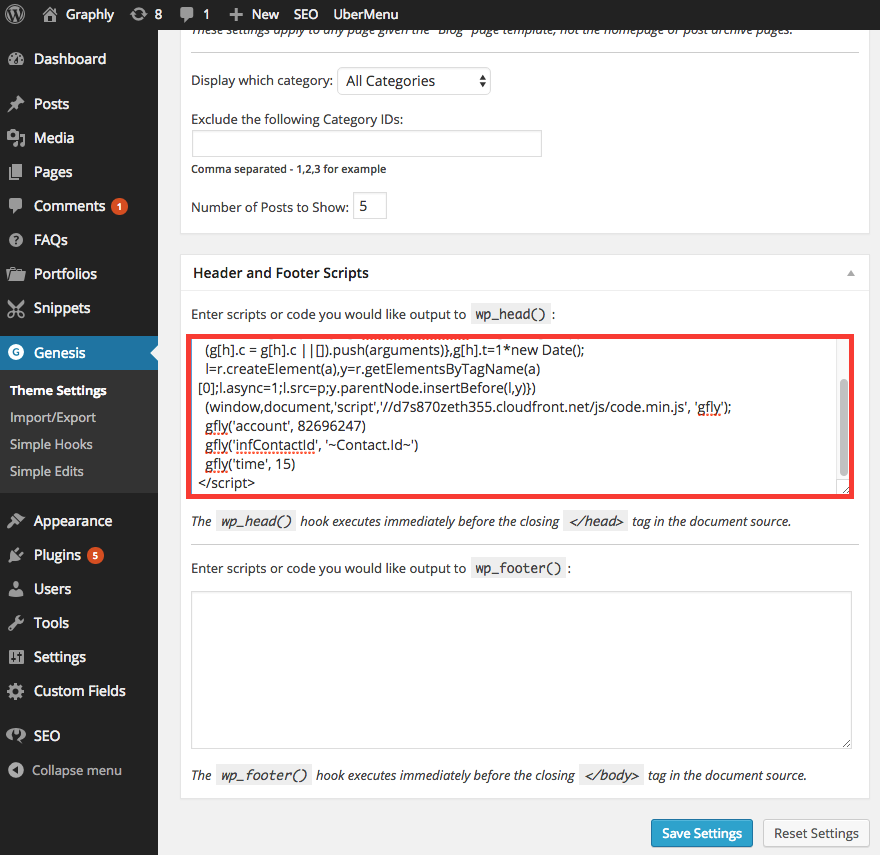Click the Dashboard gauge icon
The height and width of the screenshot is (855, 880).
[x=16, y=59]
